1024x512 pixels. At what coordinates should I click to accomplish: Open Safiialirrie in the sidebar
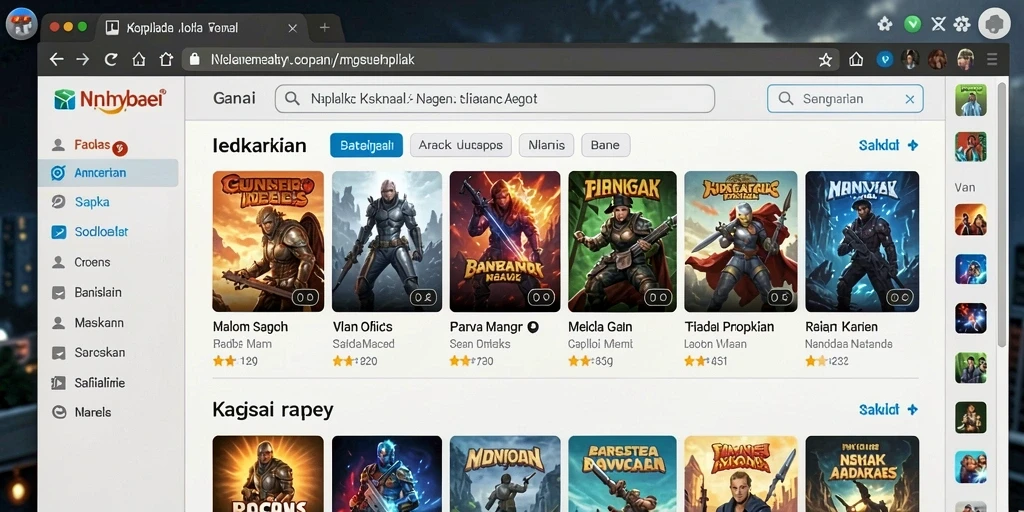(99, 383)
